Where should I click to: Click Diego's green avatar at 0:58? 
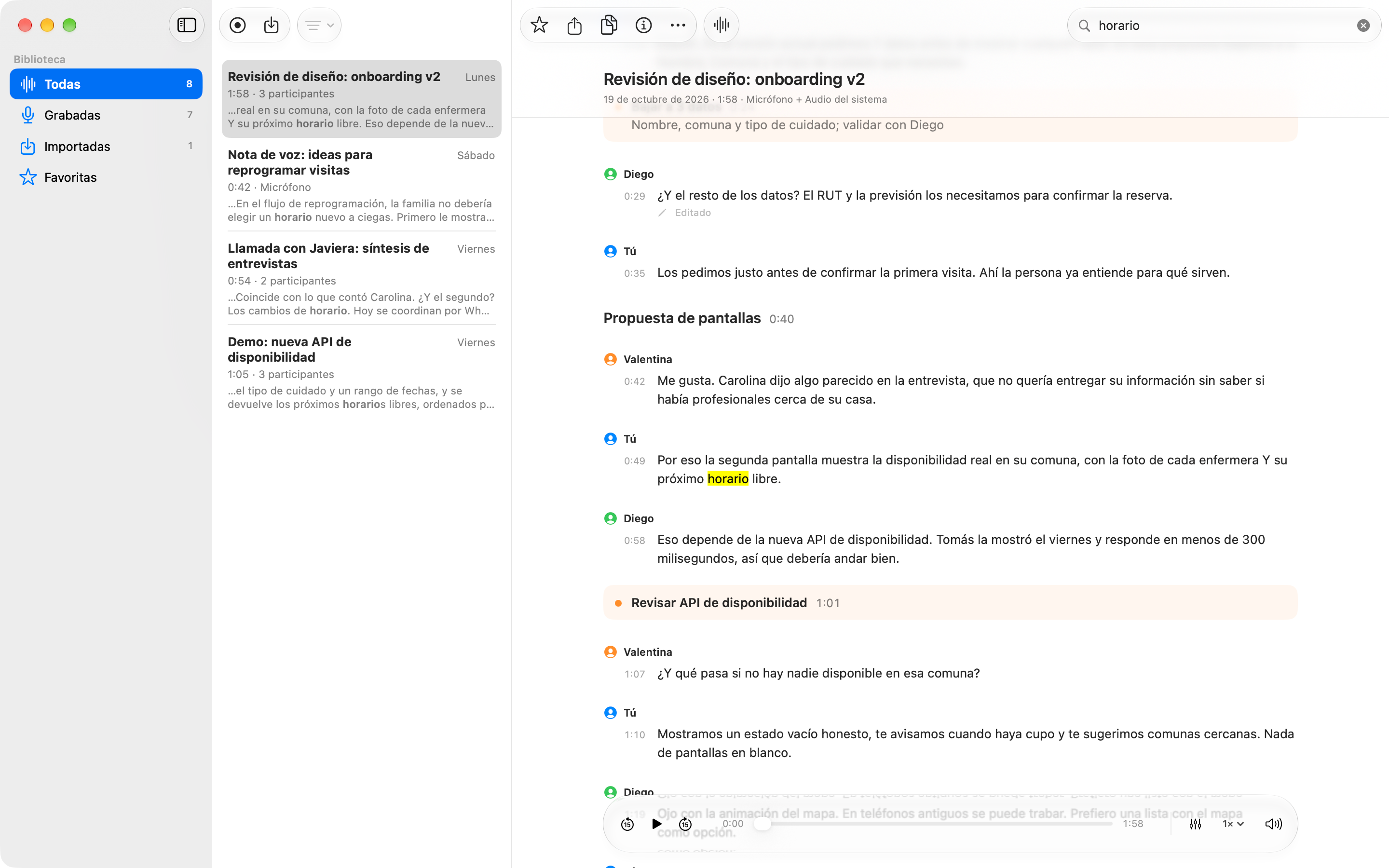pyautogui.click(x=610, y=518)
